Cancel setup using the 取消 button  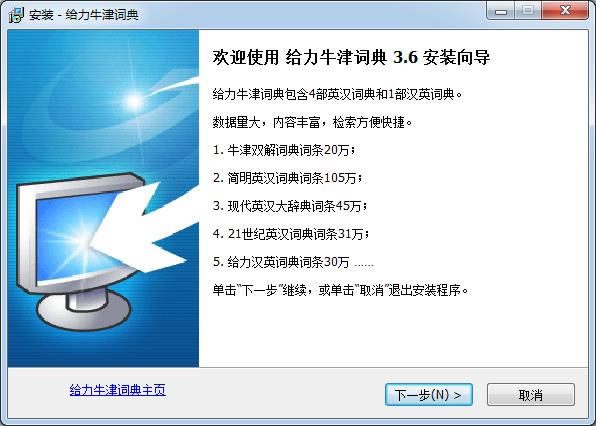pos(531,395)
